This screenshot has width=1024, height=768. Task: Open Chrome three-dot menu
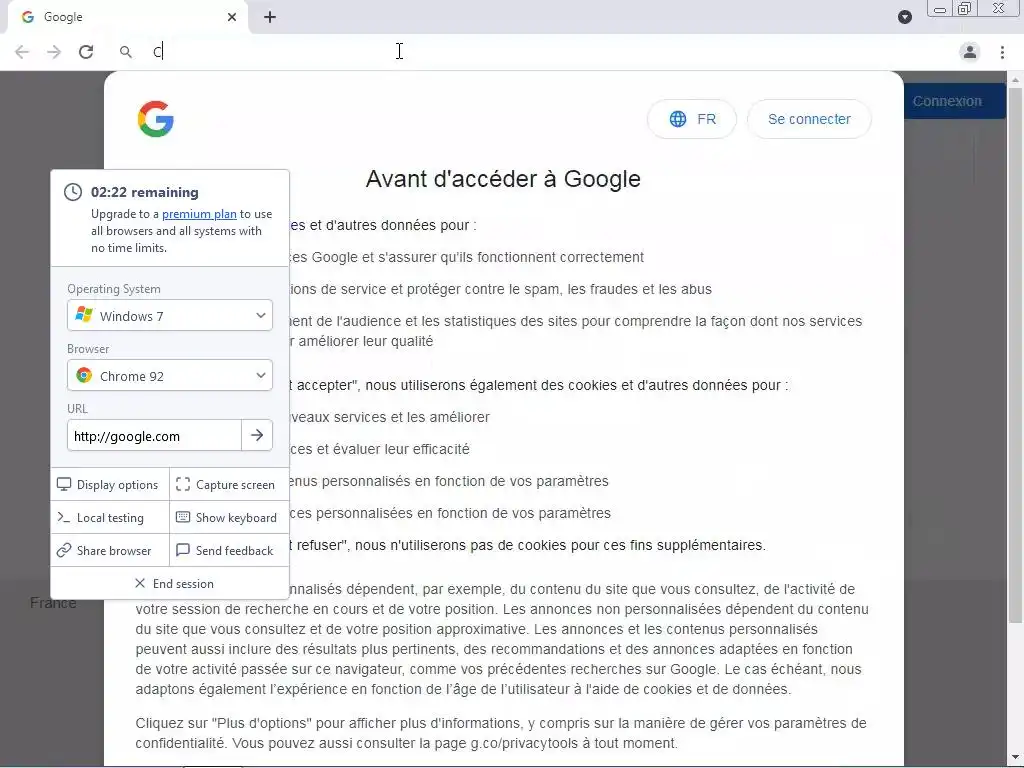(x=1002, y=52)
